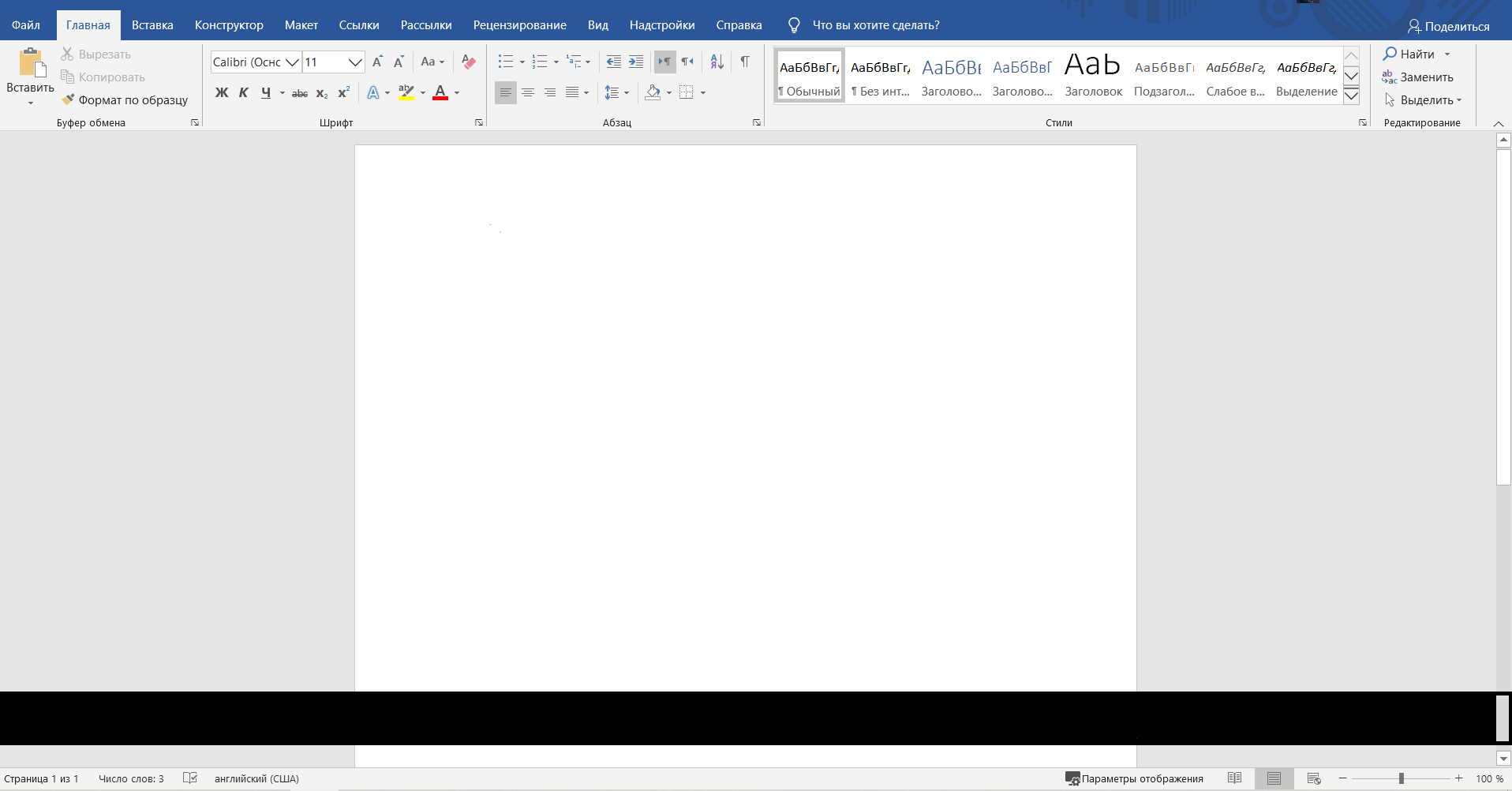Increase font size with the large A icon
The height and width of the screenshot is (791, 1512).
tap(377, 62)
